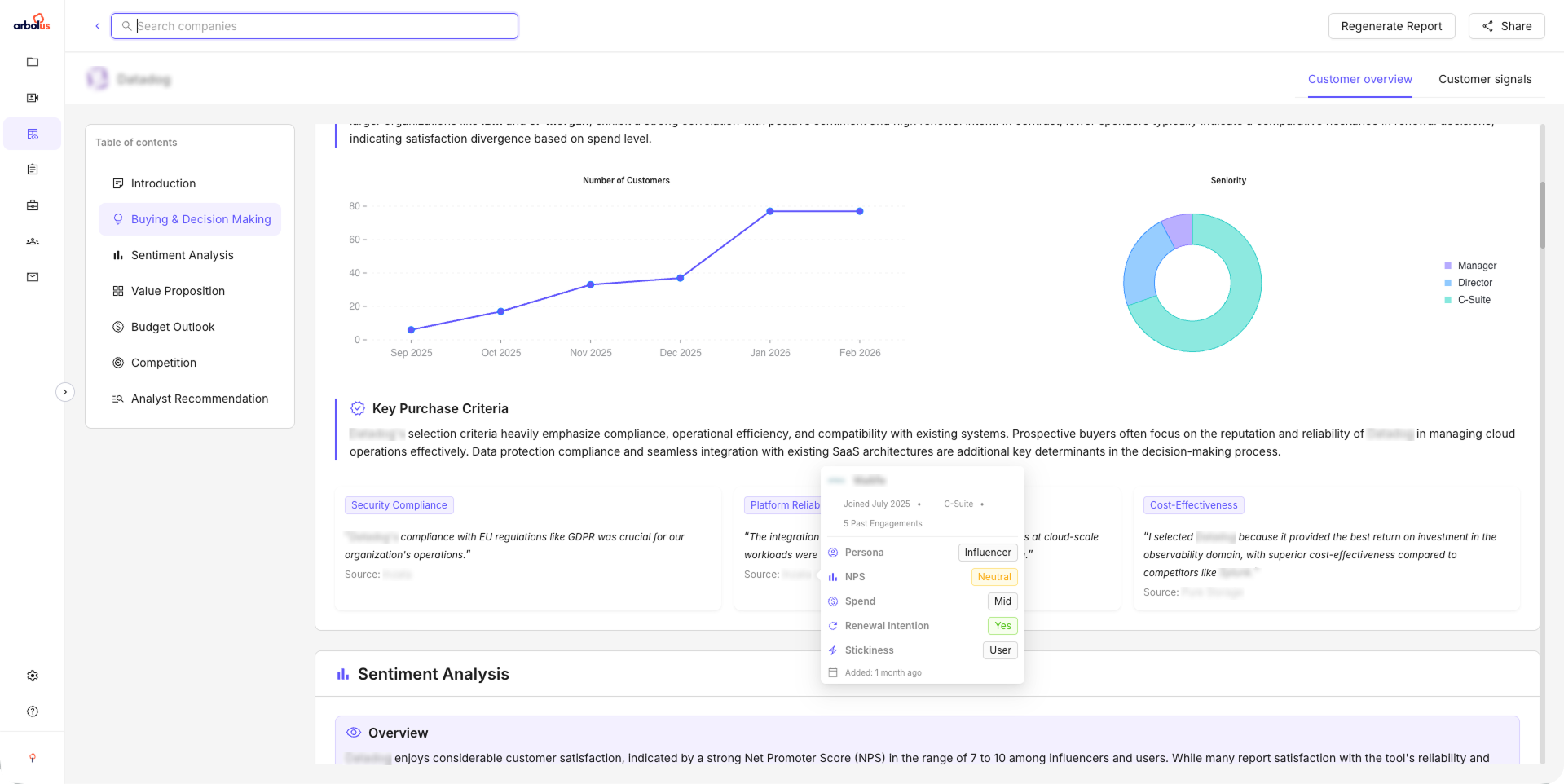Click the Spend dollar icon in popup
The height and width of the screenshot is (784, 1564).
coord(833,601)
